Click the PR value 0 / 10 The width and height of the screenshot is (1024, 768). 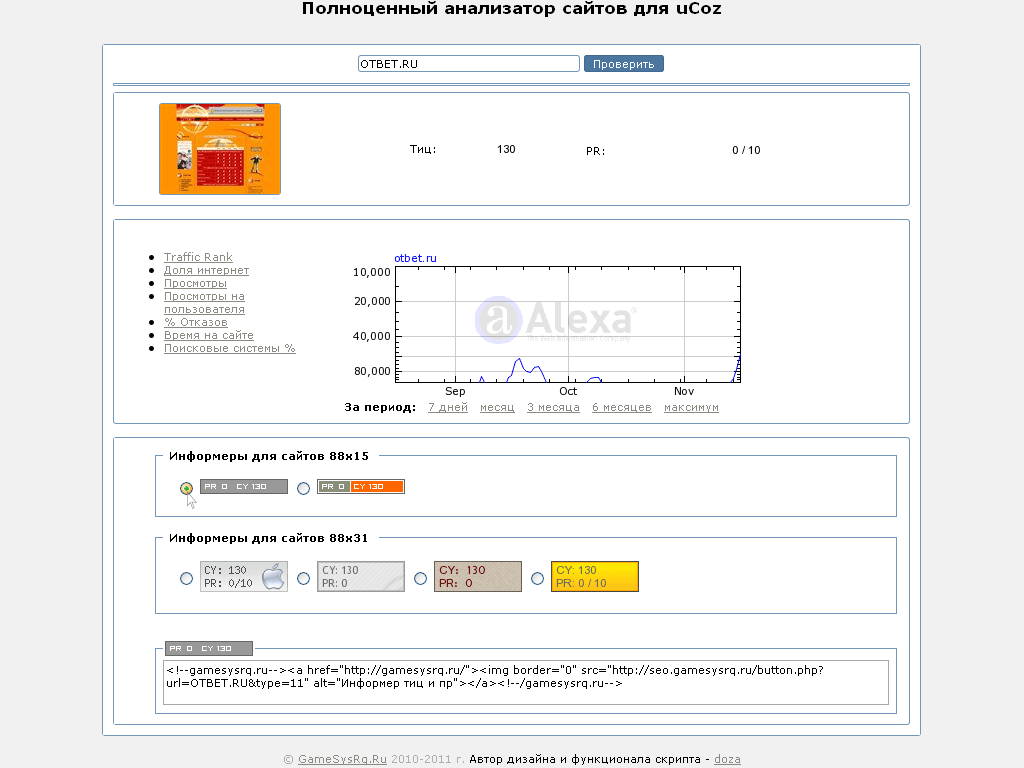746,150
